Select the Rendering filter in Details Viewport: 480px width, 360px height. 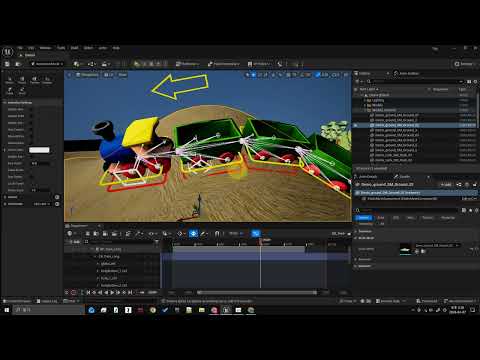(448, 218)
